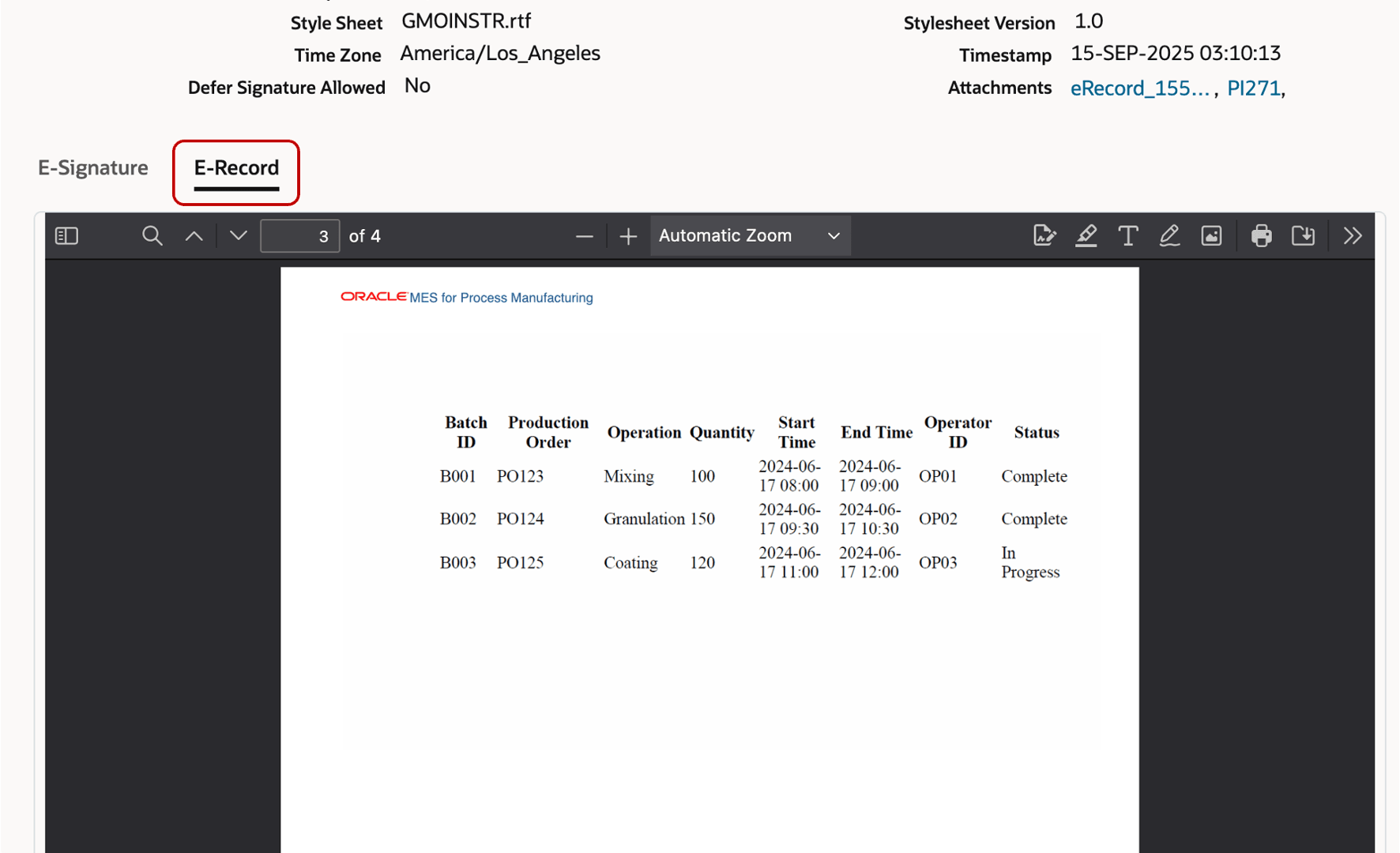Open the Automatic Zoom dropdown
This screenshot has height=853, width=1400.
pos(749,235)
